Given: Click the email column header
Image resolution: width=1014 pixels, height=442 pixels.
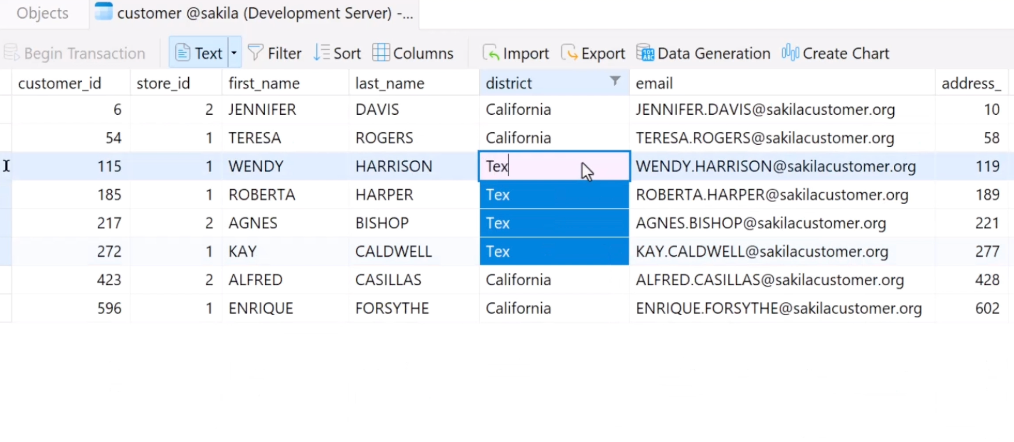Looking at the screenshot, I should click(654, 83).
